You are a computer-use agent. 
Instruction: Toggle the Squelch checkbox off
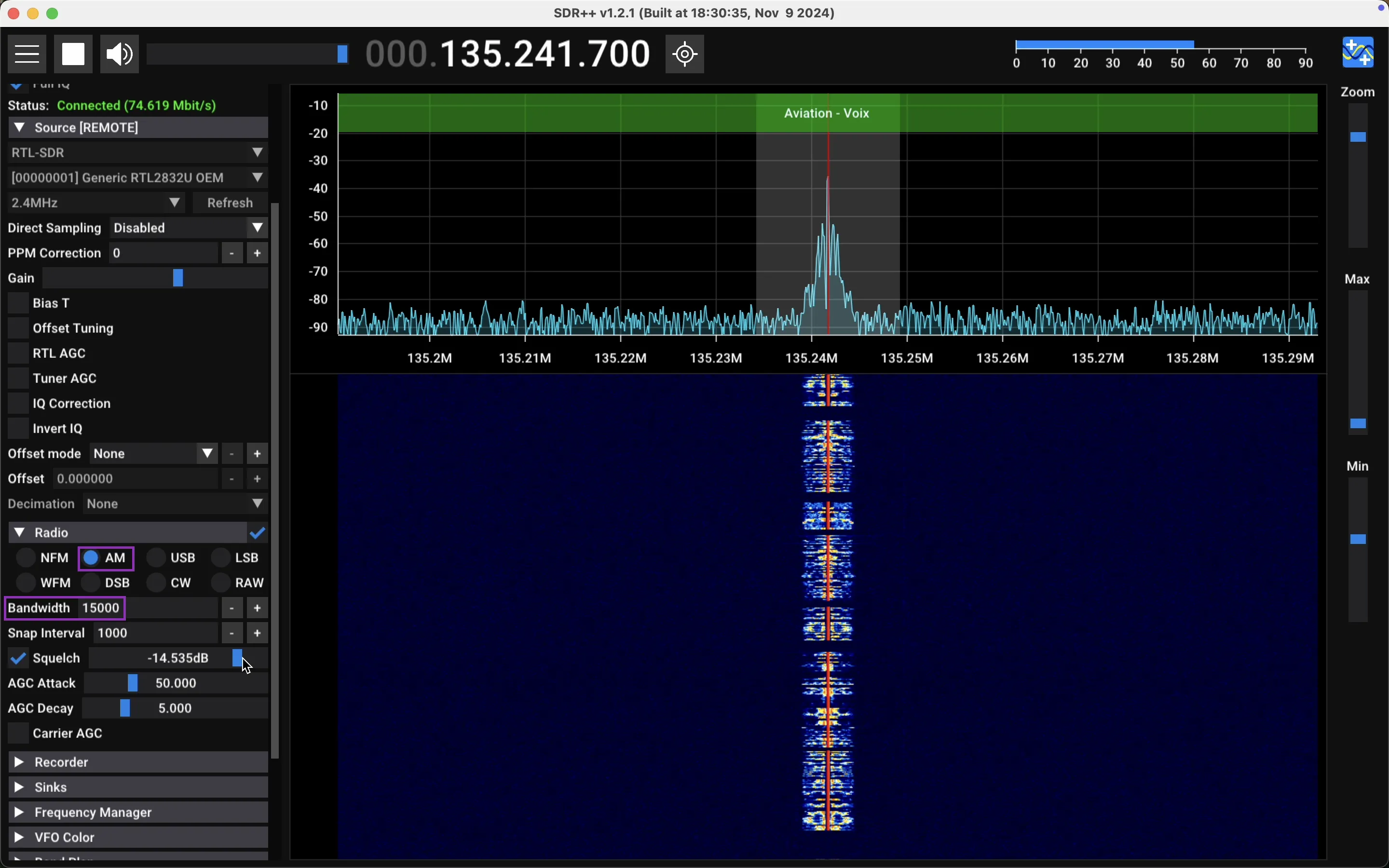point(18,658)
